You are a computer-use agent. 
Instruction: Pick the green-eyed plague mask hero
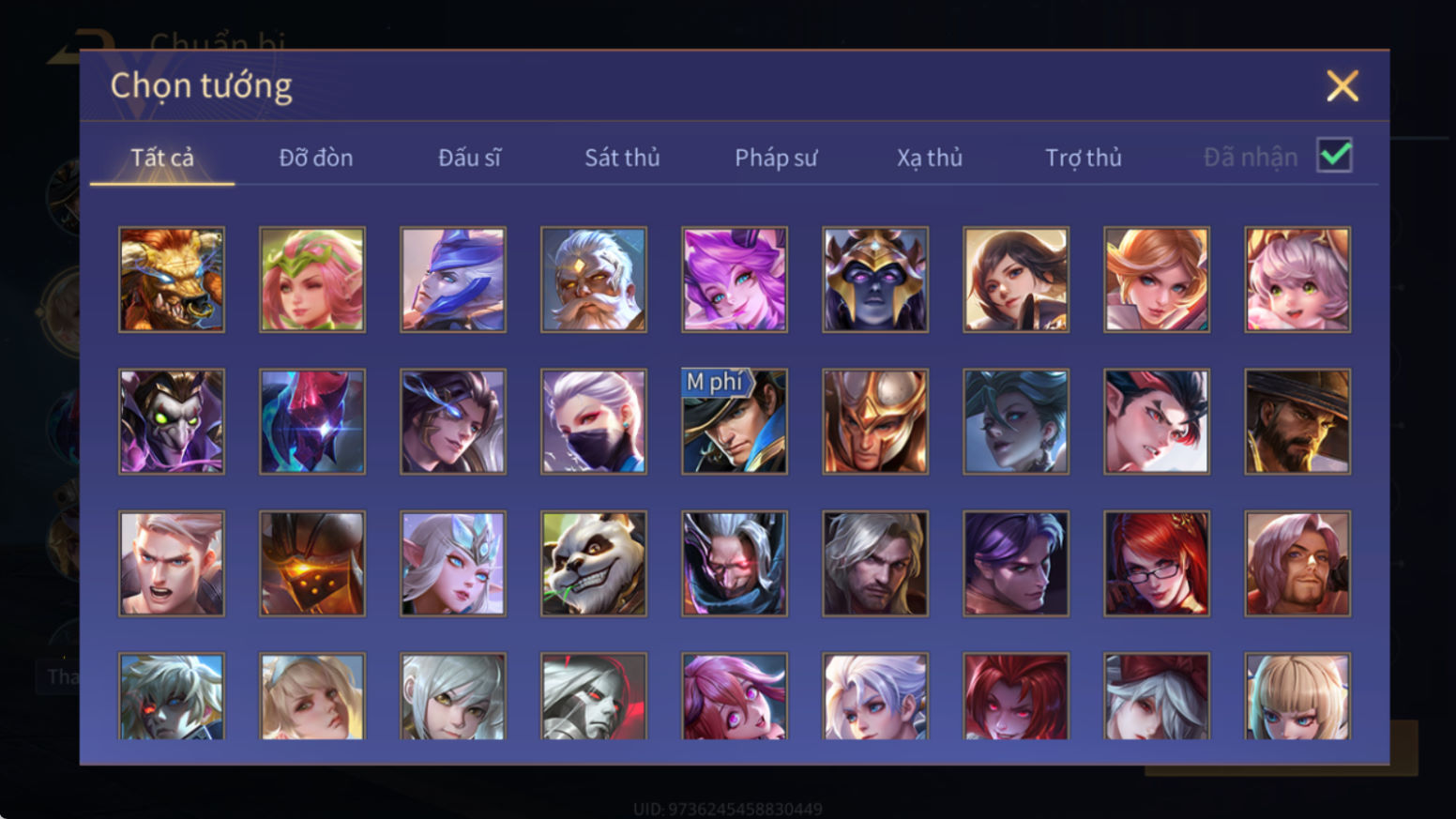(172, 421)
